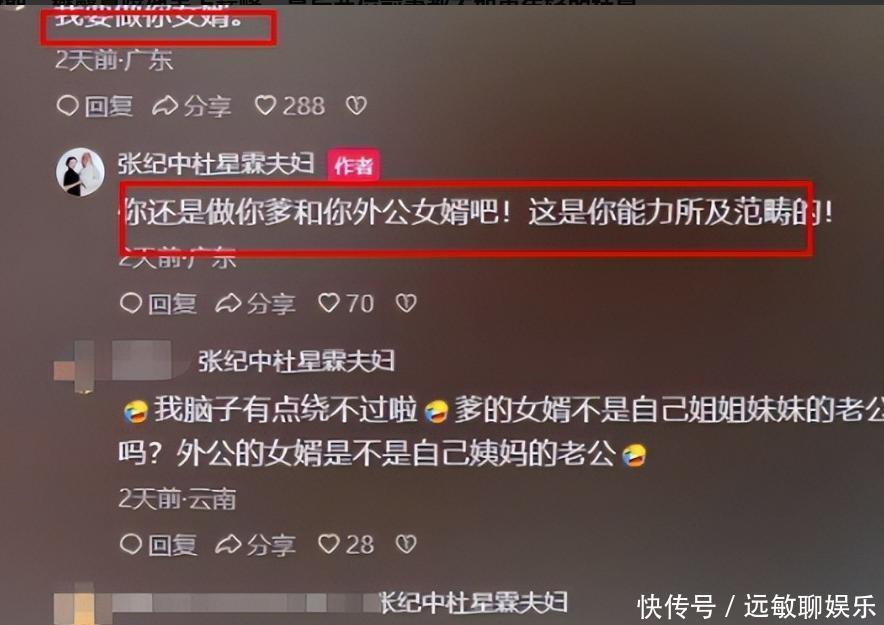The height and width of the screenshot is (625, 884).
Task: Reply to the Yunnan comment with 28 likes
Action: pos(158,544)
